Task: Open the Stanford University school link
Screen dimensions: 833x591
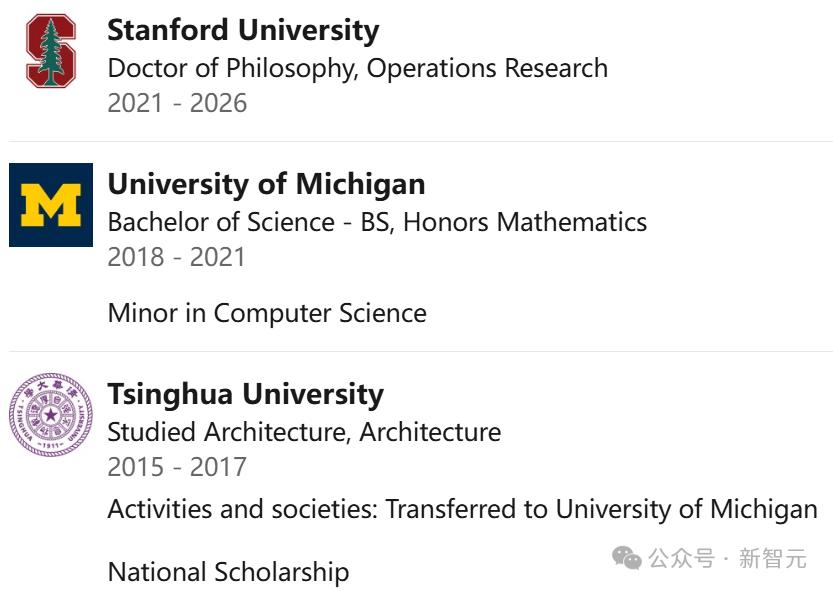Action: click(x=243, y=30)
